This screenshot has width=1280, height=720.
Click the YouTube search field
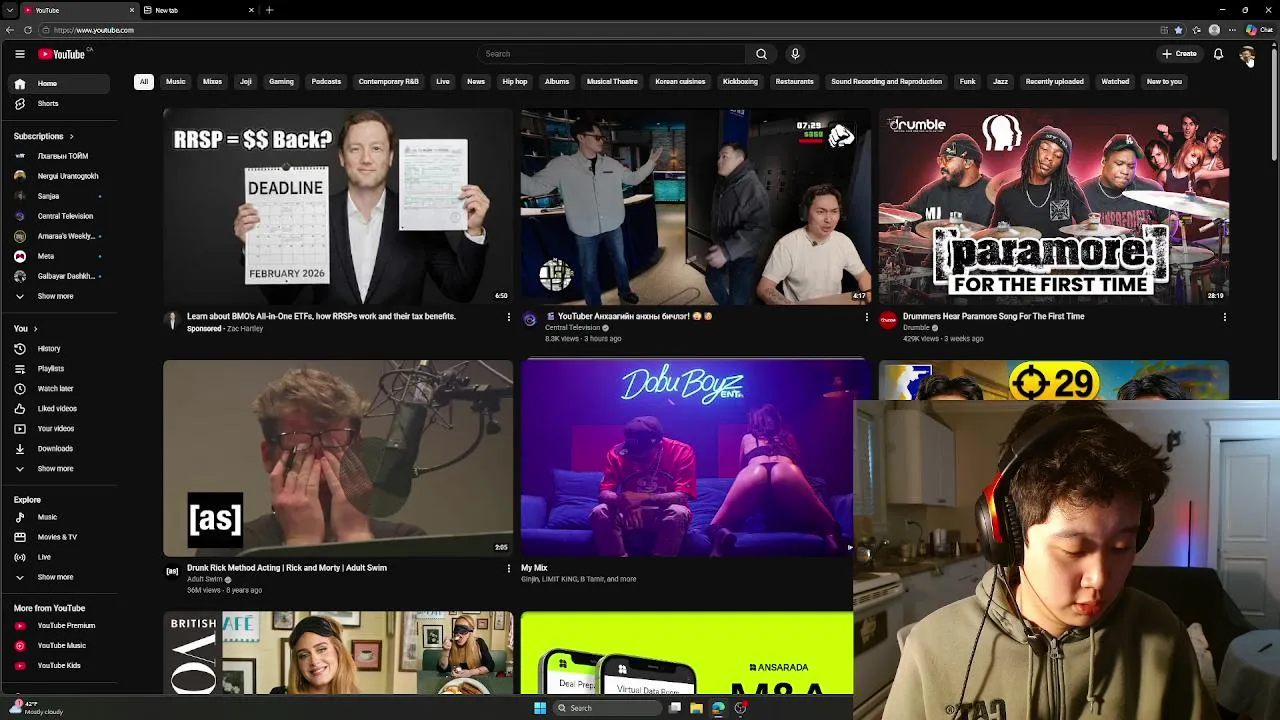pyautogui.click(x=611, y=54)
